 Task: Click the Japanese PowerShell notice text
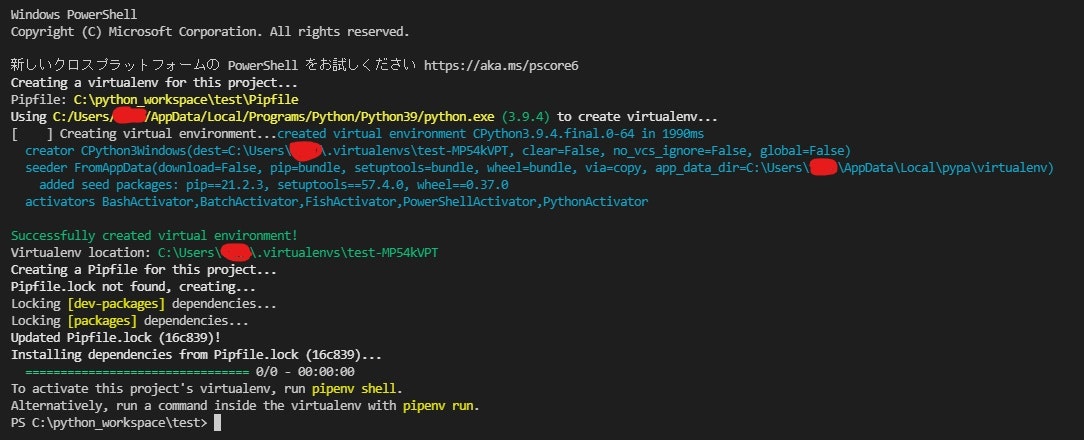214,66
